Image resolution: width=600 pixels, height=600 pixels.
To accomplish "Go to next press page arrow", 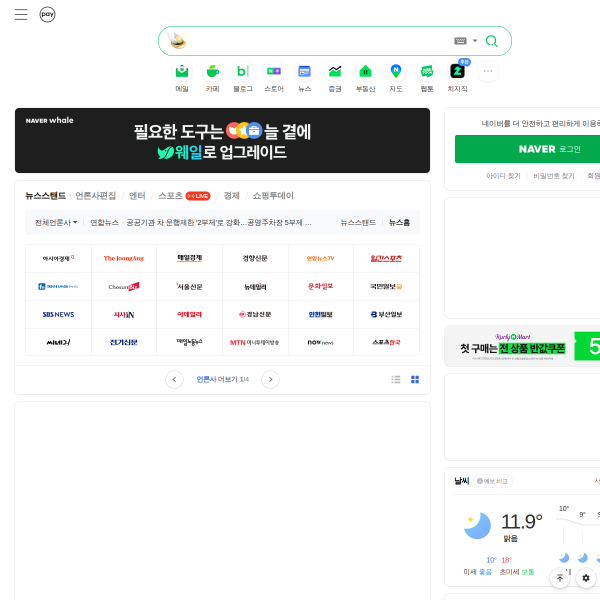I will coord(271,380).
